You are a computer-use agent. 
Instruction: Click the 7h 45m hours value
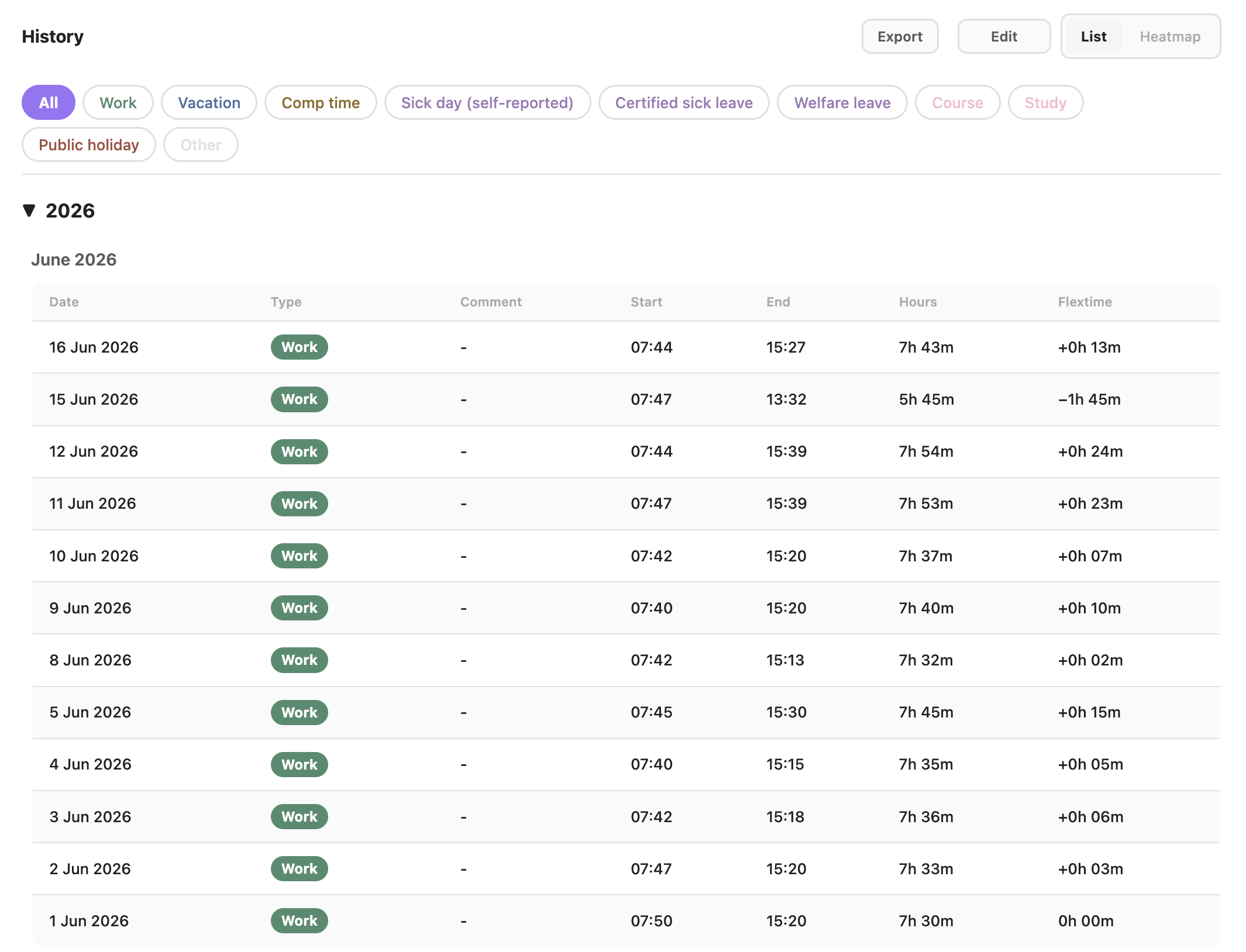(926, 712)
